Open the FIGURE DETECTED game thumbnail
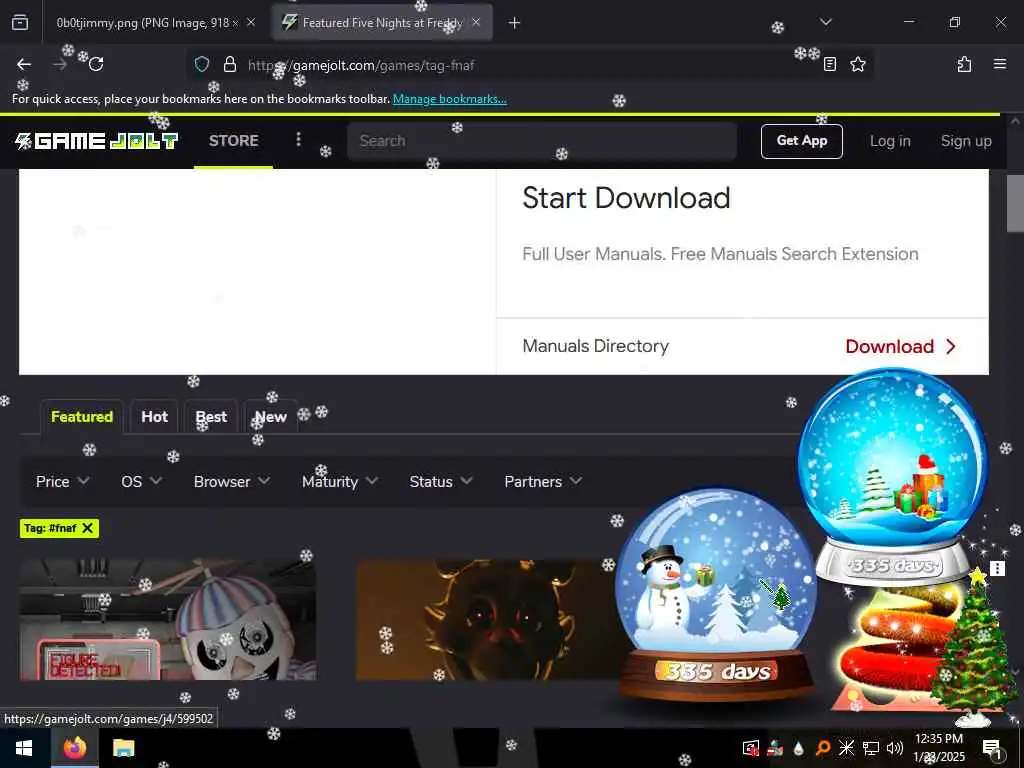The height and width of the screenshot is (768, 1024). click(x=168, y=620)
